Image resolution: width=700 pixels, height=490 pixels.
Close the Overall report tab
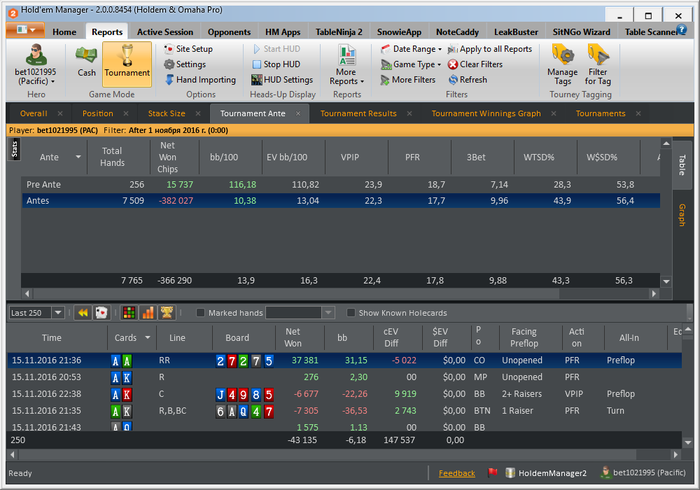click(x=60, y=114)
